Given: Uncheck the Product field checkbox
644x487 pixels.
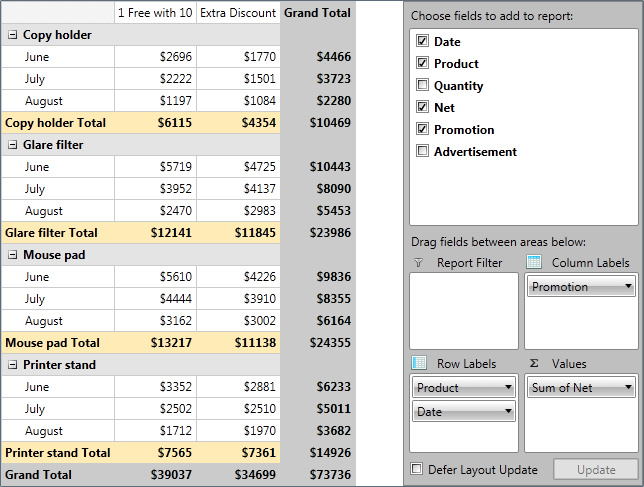Looking at the screenshot, I should click(x=422, y=62).
